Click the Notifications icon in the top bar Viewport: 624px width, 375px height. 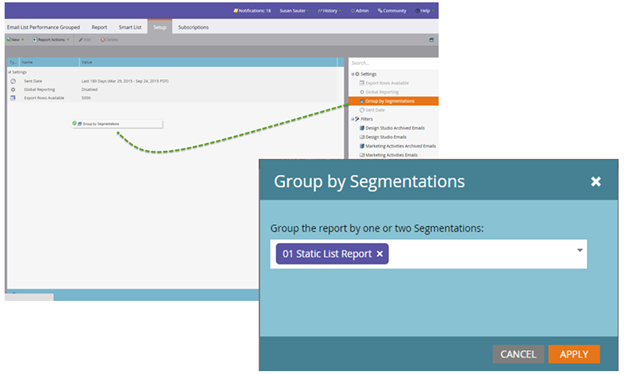(x=236, y=11)
